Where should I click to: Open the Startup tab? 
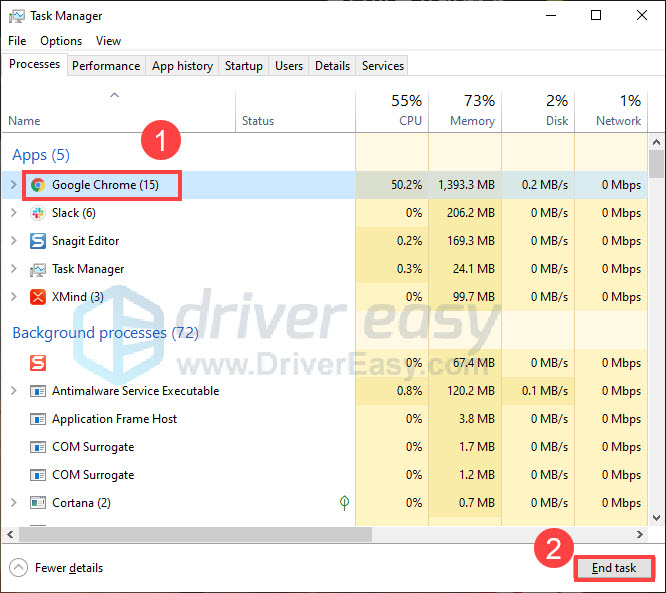(244, 66)
